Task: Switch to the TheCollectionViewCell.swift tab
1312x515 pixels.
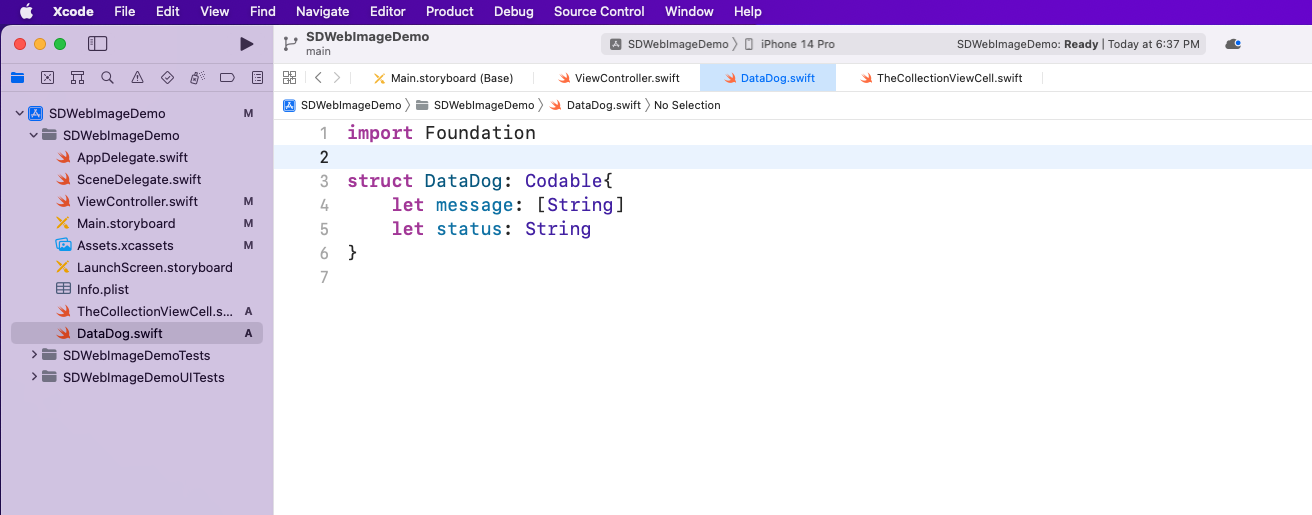Action: (x=940, y=78)
